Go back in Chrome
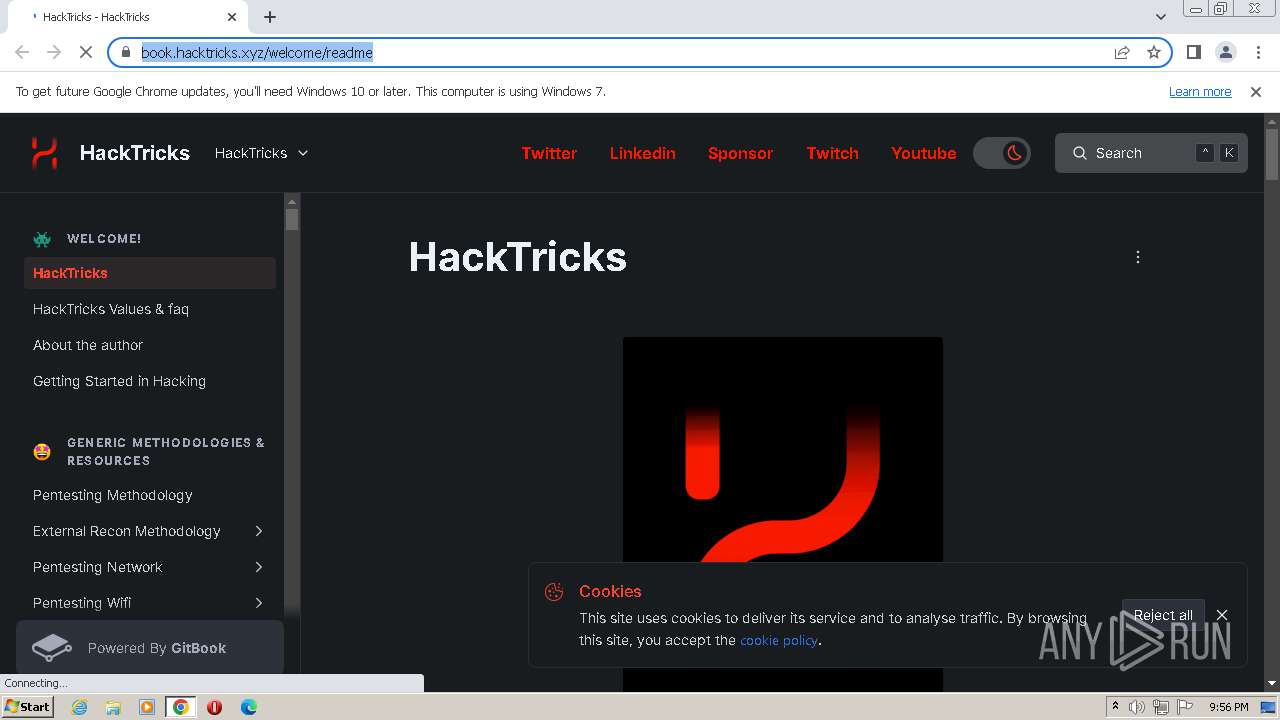 [x=22, y=52]
